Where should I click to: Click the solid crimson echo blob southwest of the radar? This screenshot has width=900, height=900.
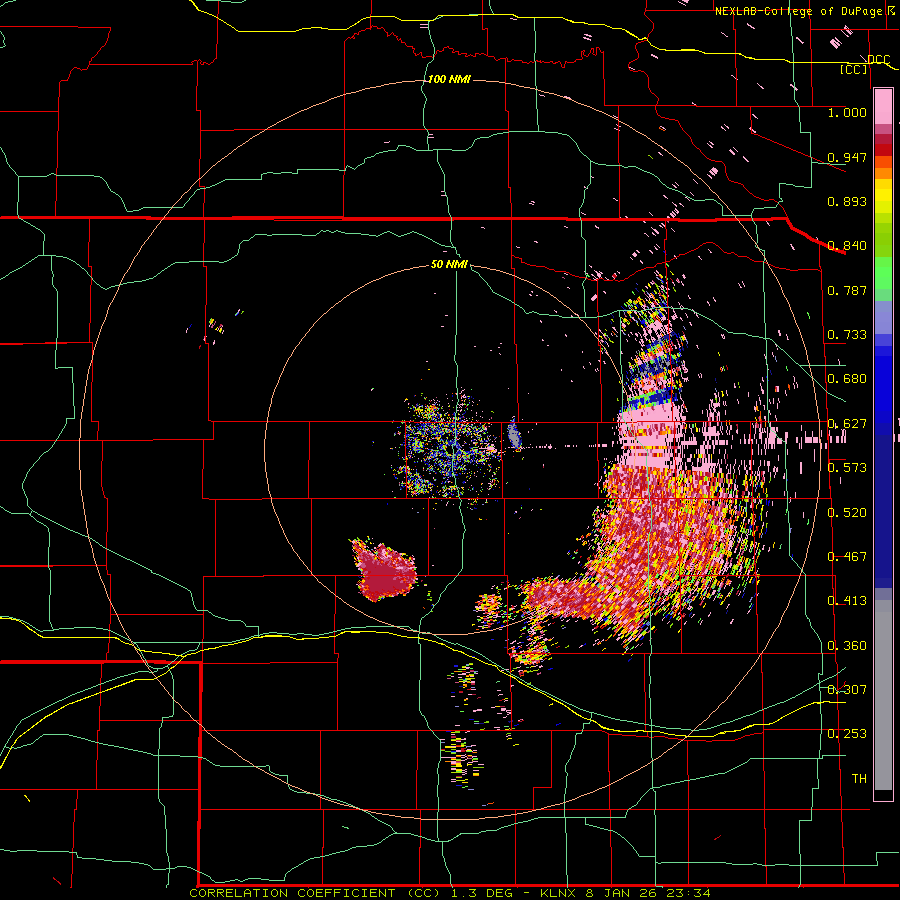384,570
